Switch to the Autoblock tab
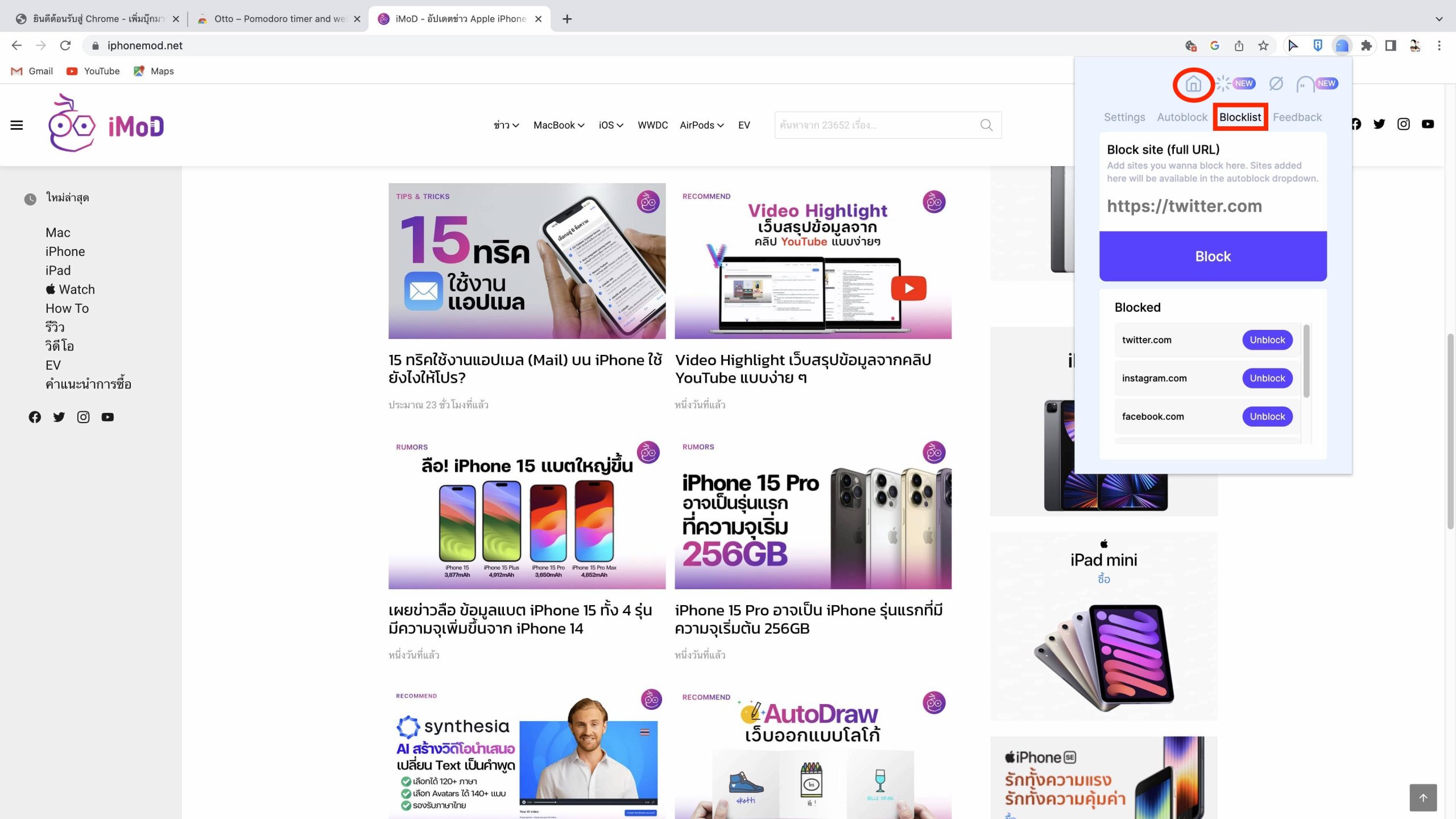 [x=1182, y=117]
